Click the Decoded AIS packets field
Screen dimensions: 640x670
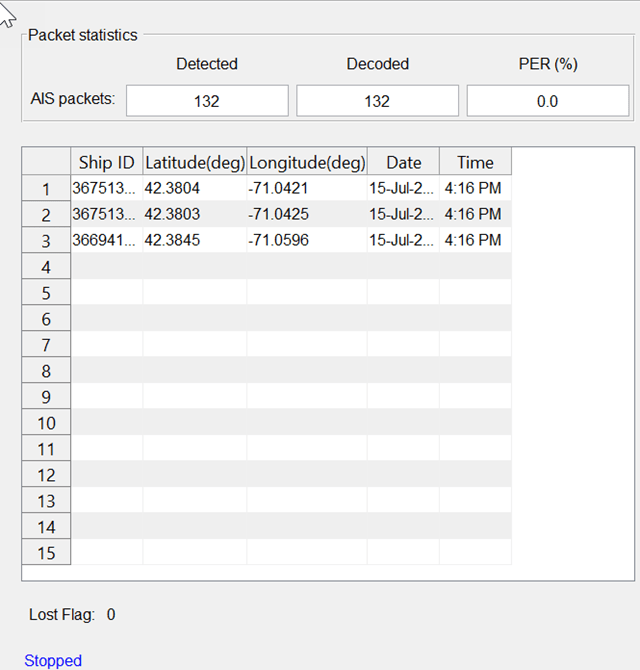click(377, 101)
